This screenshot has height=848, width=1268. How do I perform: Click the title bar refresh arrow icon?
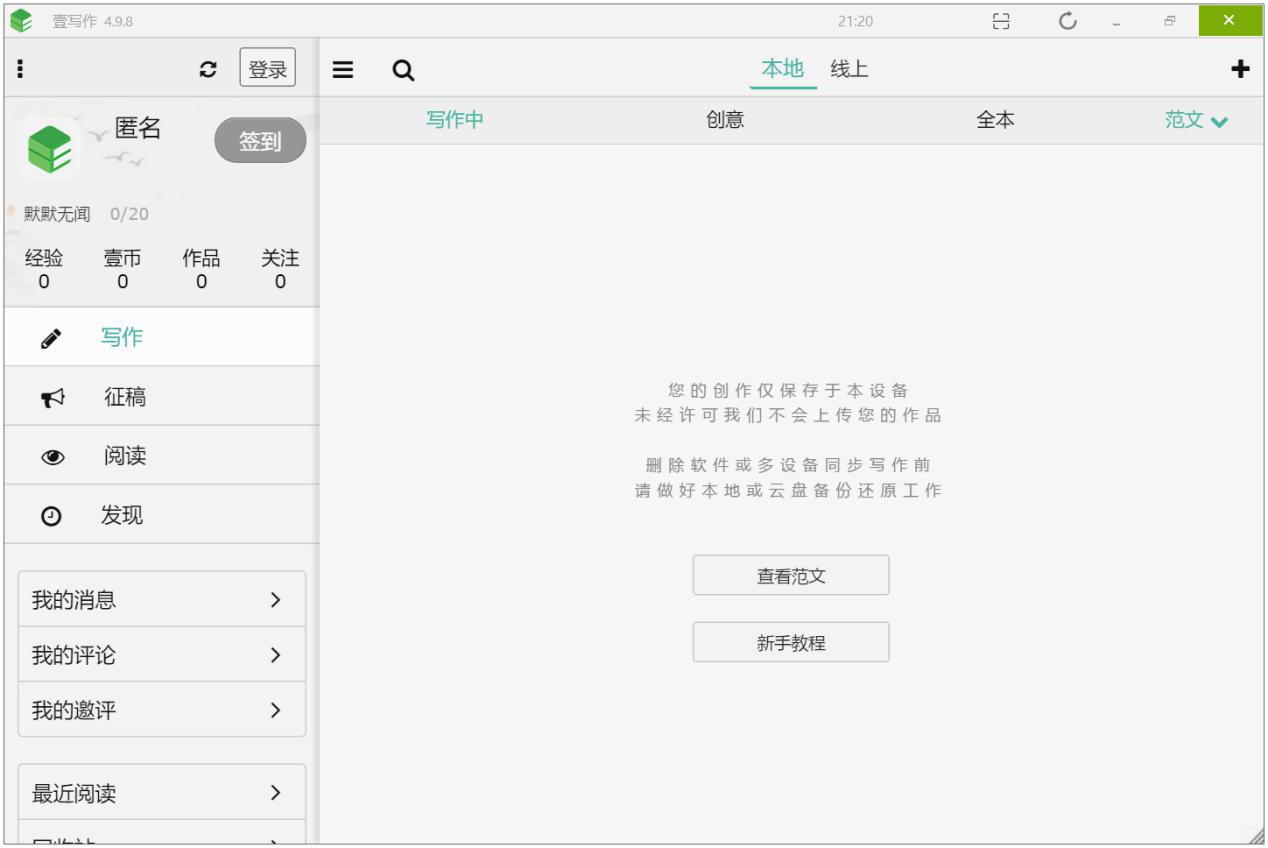[1067, 21]
